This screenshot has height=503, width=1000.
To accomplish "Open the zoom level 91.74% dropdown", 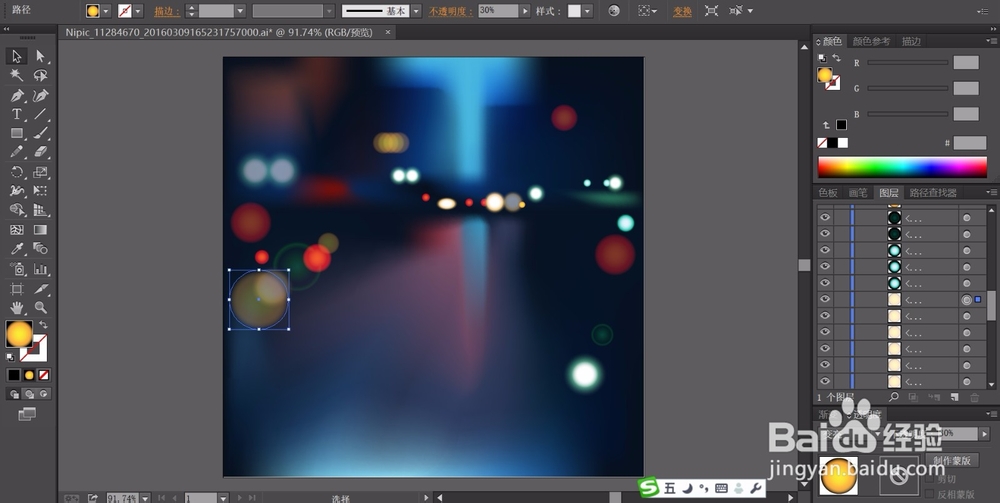I will point(145,498).
